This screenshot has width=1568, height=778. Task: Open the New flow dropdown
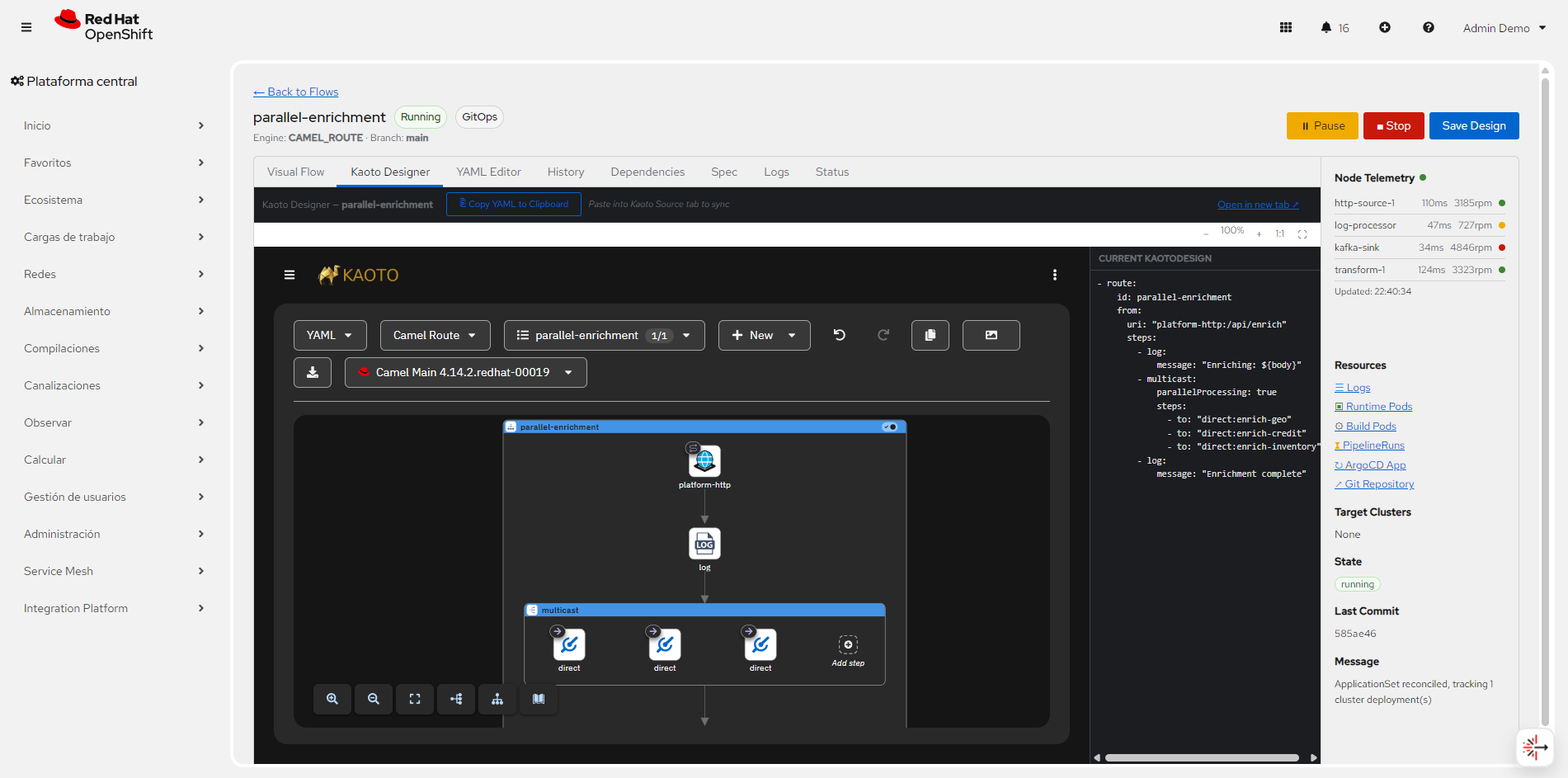coord(765,335)
